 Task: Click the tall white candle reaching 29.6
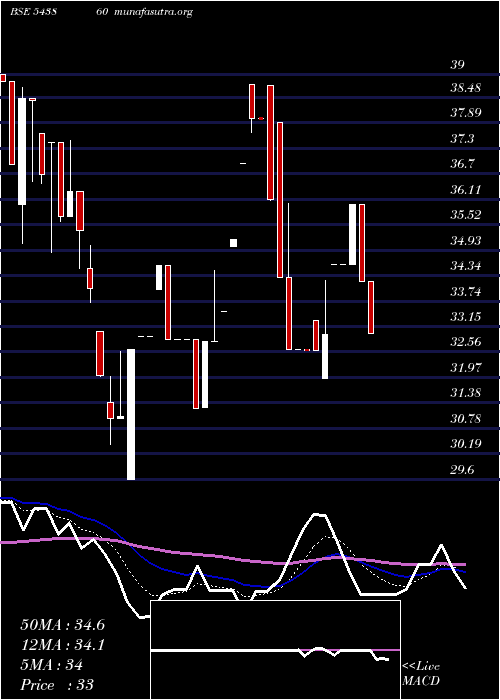(x=131, y=414)
